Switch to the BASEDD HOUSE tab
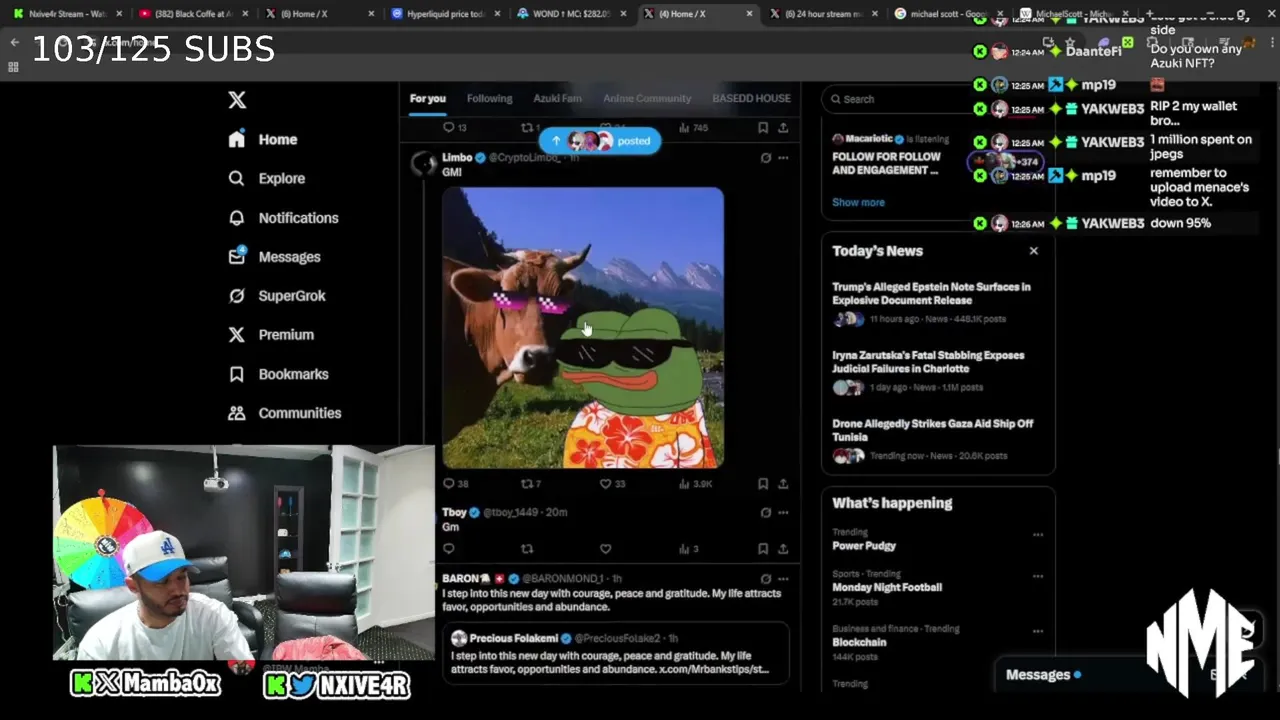Viewport: 1280px width, 720px height. click(751, 98)
